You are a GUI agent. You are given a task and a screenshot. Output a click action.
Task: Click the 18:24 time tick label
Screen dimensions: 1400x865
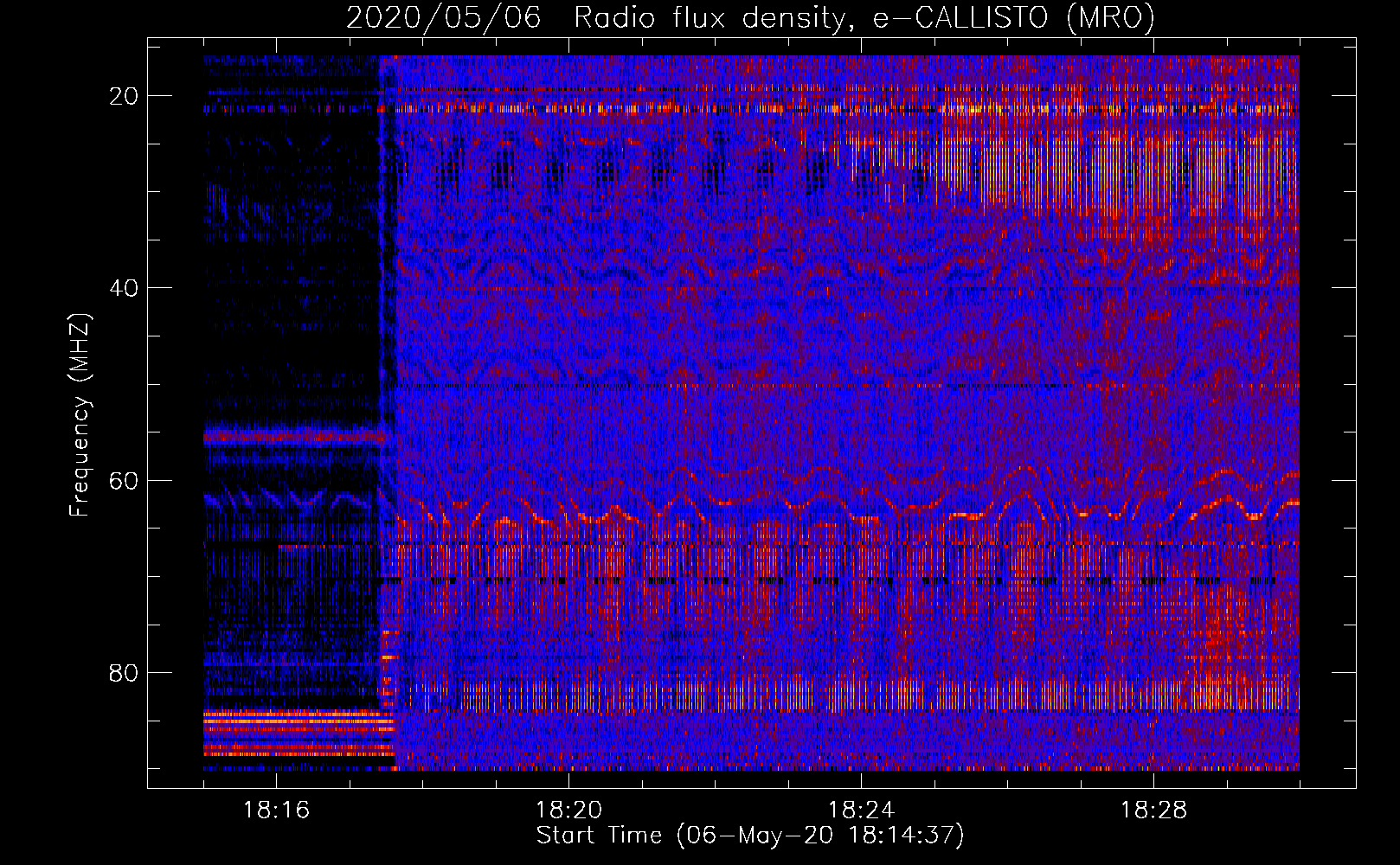click(x=861, y=811)
